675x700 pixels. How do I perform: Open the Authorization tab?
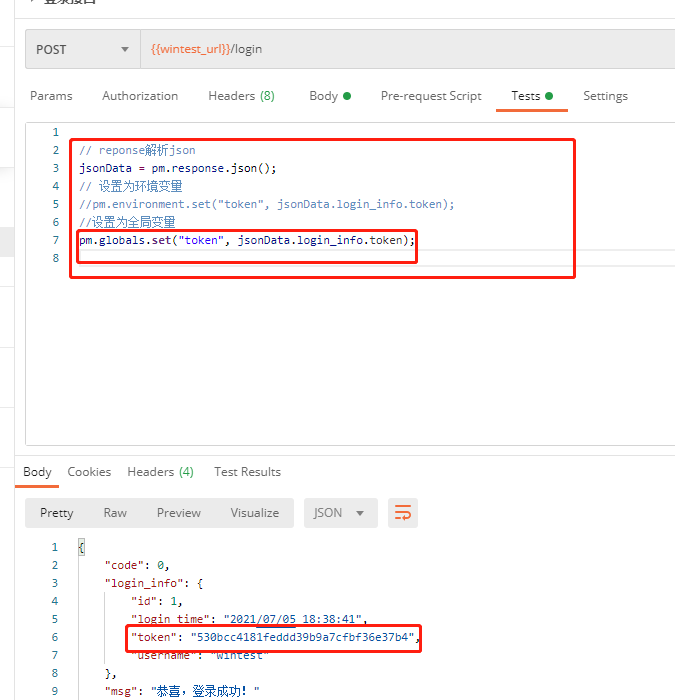click(x=140, y=96)
